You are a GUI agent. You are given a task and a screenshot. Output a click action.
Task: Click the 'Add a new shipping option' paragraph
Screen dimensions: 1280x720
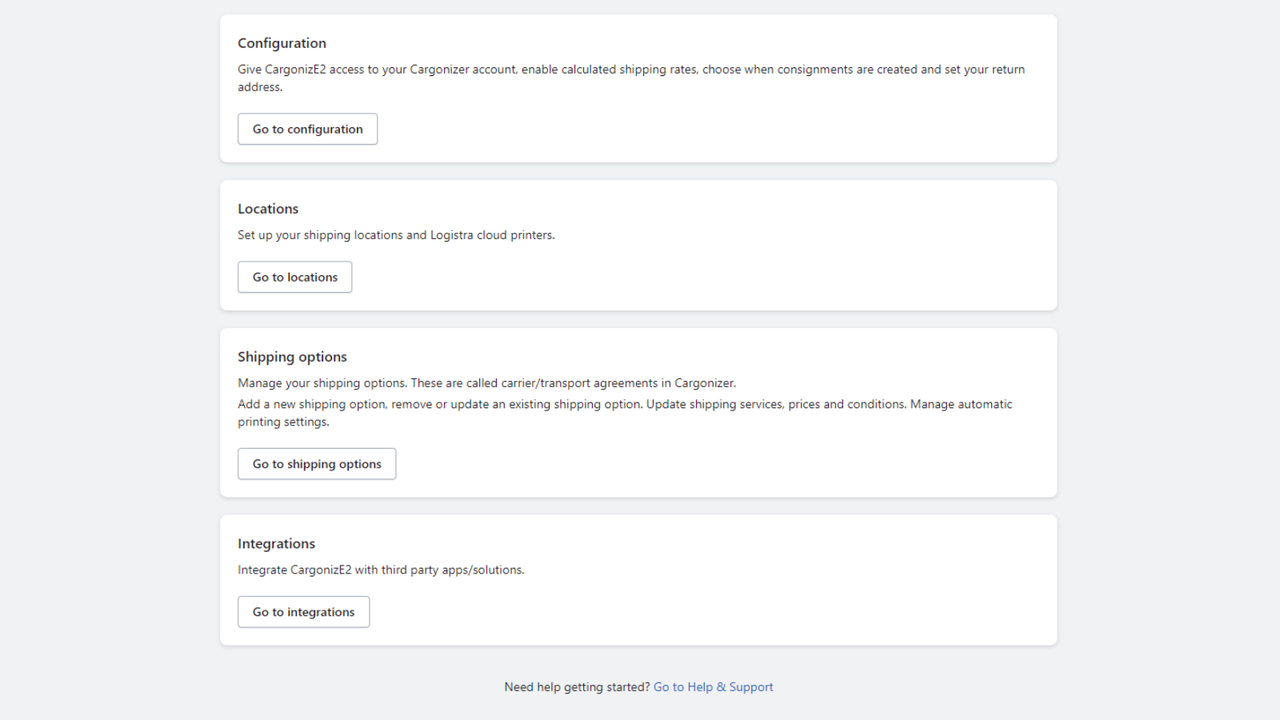tap(625, 413)
